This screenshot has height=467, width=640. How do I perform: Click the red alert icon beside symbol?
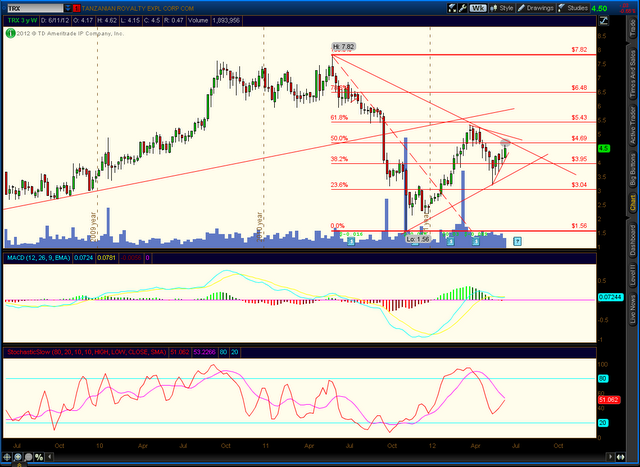pyautogui.click(x=76, y=8)
